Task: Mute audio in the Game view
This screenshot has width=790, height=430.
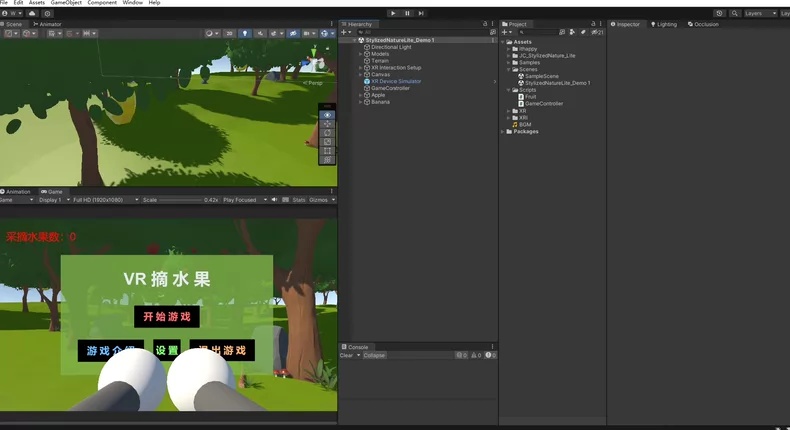Action: click(x=274, y=200)
